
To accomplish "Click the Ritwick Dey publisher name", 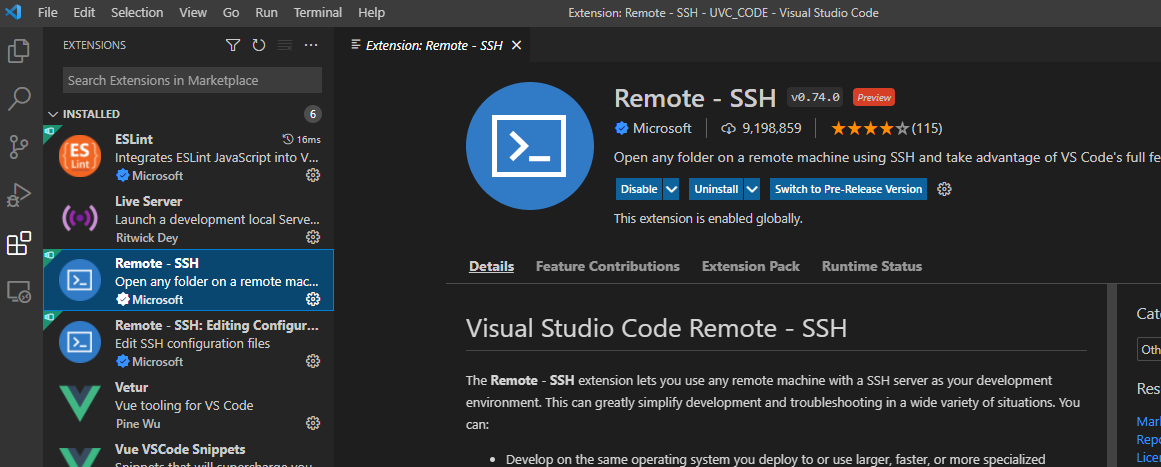I will (147, 238).
